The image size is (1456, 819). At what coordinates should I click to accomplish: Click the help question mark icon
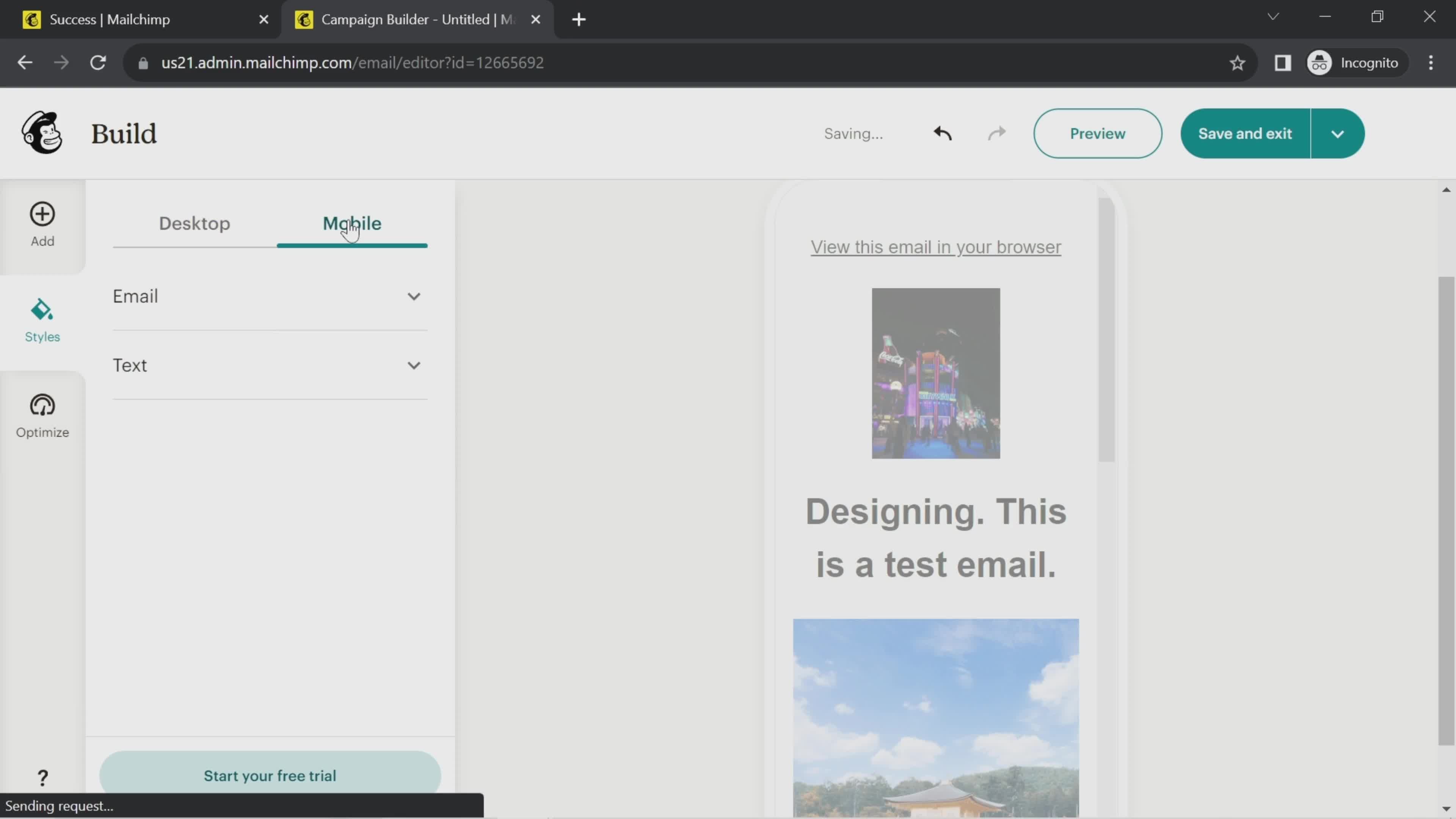click(x=43, y=776)
